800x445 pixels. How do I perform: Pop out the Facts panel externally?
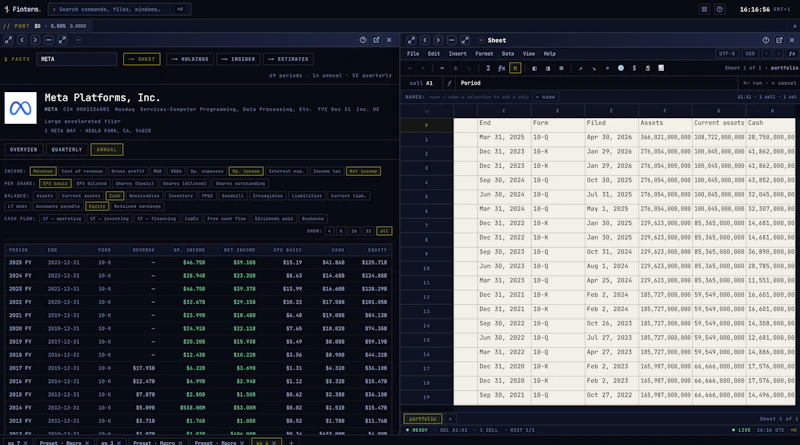[x=376, y=40]
